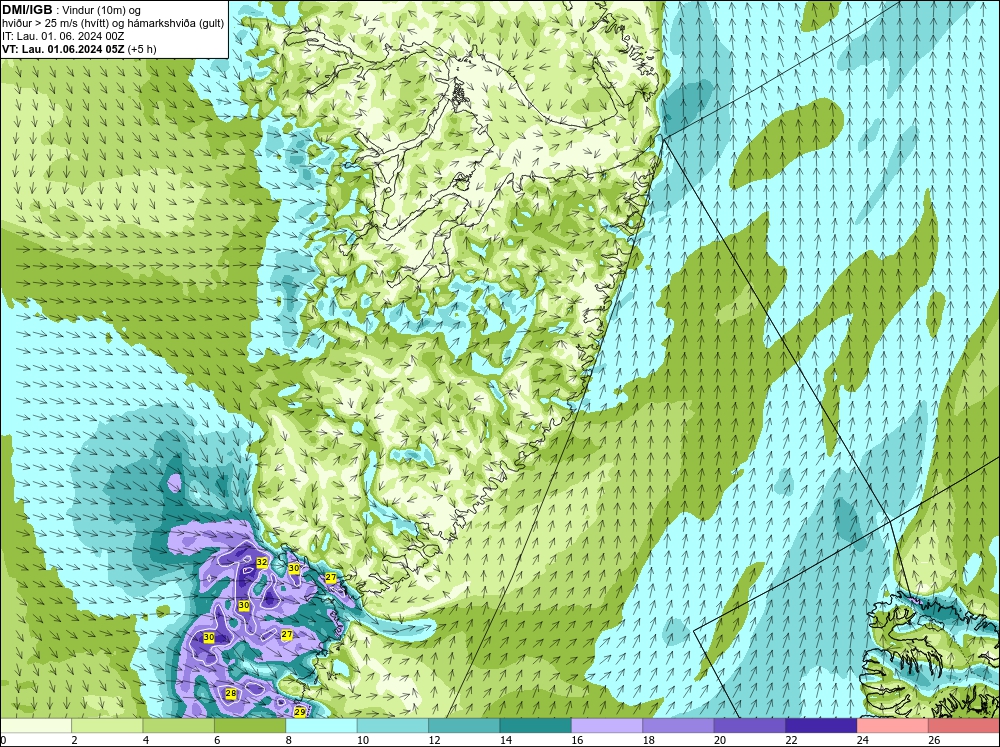The width and height of the screenshot is (1000, 747).
Task: Pick the 22–24 m/s dark indigo swatch
Action: [x=821, y=725]
